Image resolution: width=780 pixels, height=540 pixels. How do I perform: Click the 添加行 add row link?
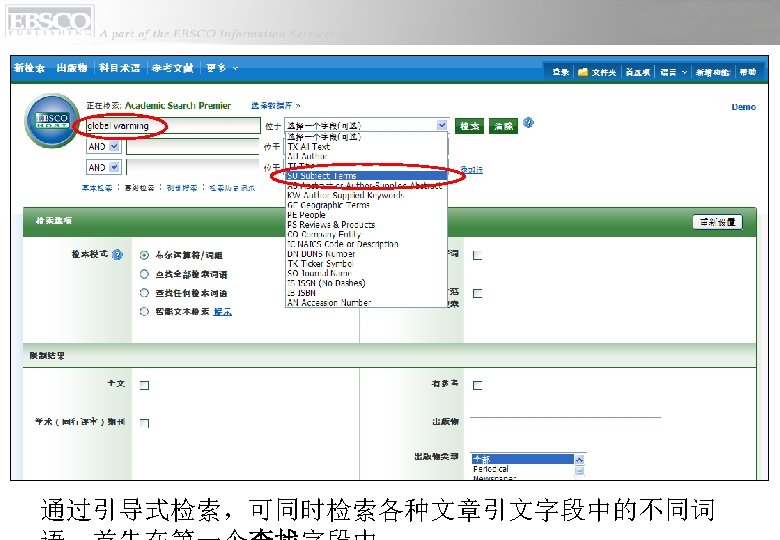[472, 170]
